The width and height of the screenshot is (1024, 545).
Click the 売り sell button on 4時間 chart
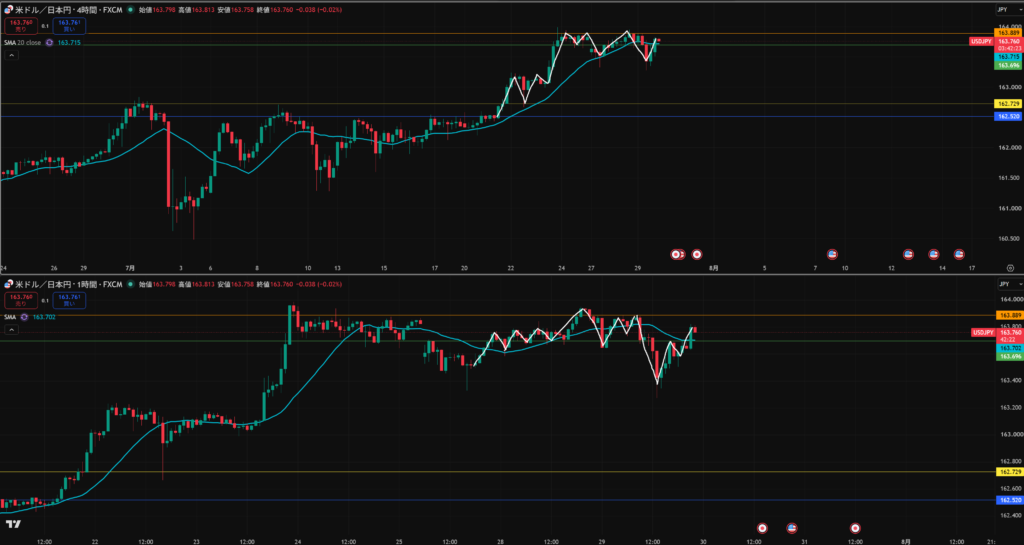click(x=21, y=26)
